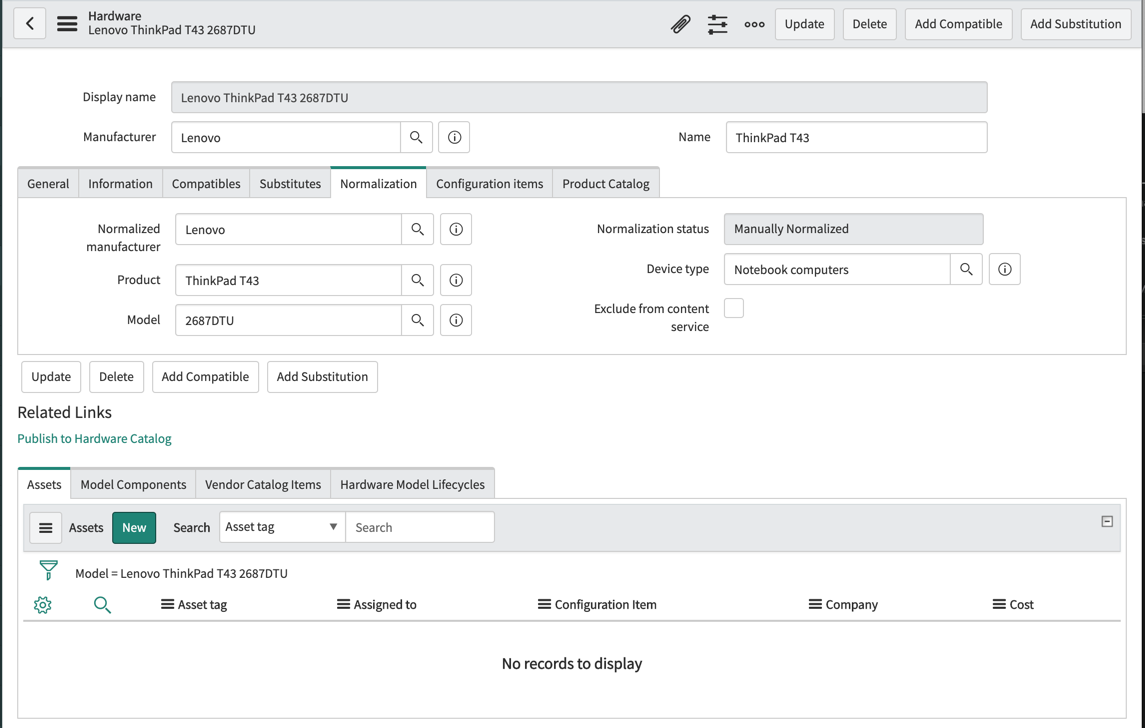Click into the Normalized manufacturer field

(288, 229)
